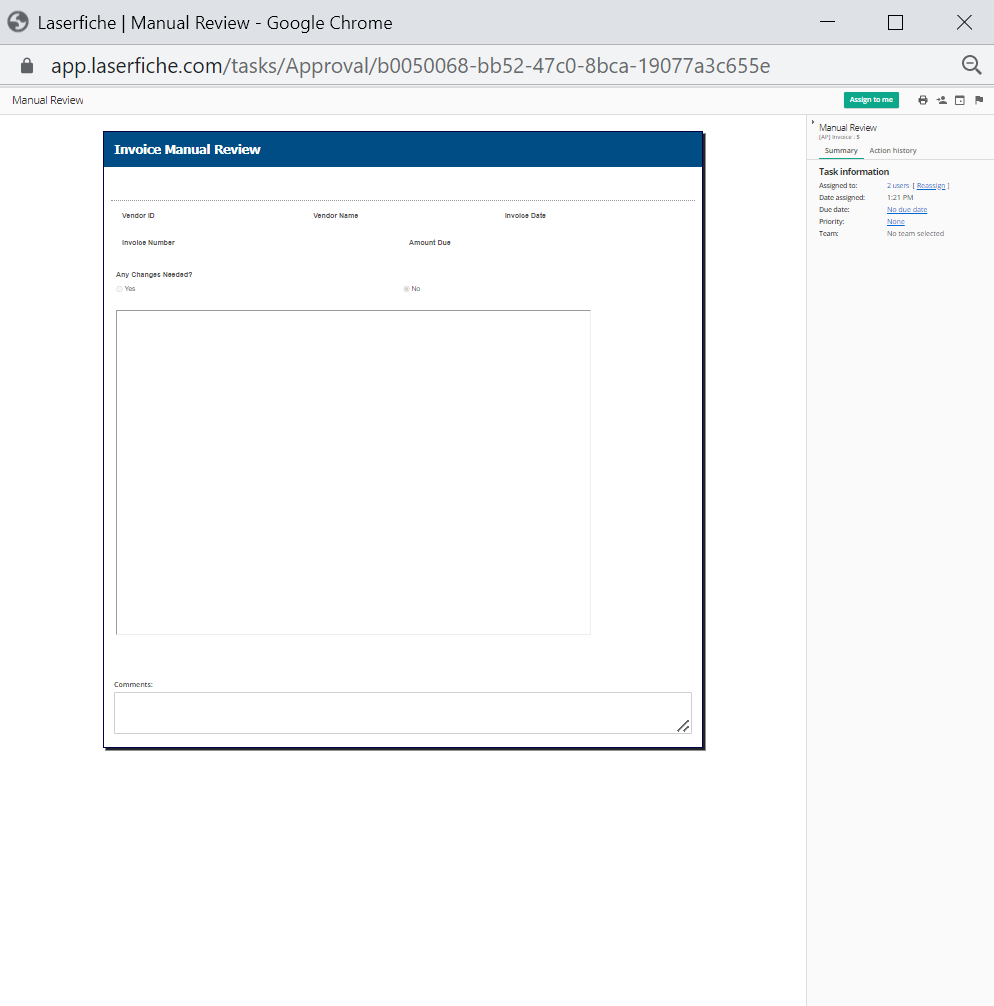Click the Chrome zoom magnifier icon
This screenshot has height=1006, width=994.
(972, 65)
